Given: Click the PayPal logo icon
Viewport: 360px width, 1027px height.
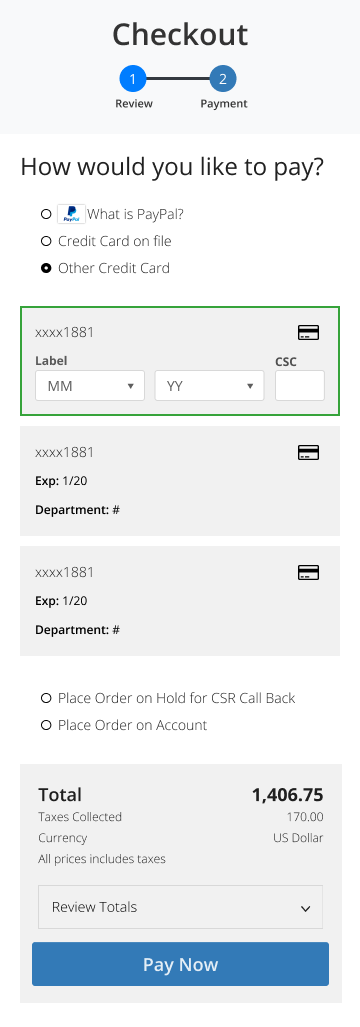Looking at the screenshot, I should 71,214.
